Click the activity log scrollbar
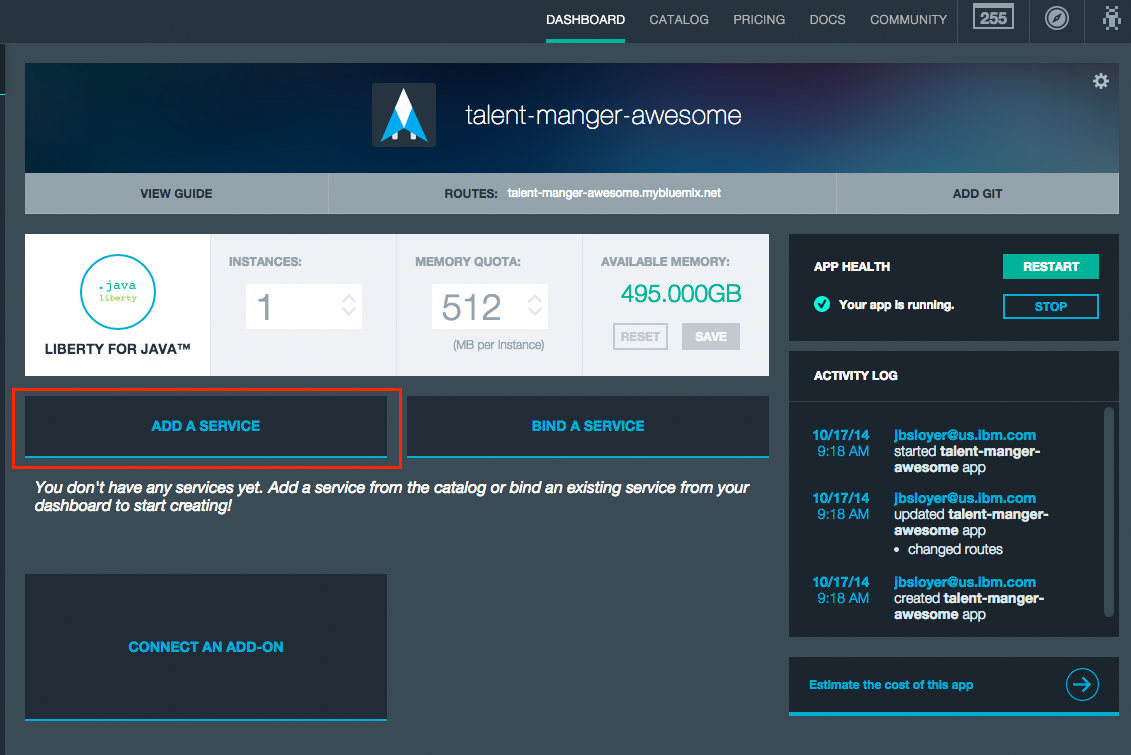Image resolution: width=1131 pixels, height=755 pixels. (1109, 512)
